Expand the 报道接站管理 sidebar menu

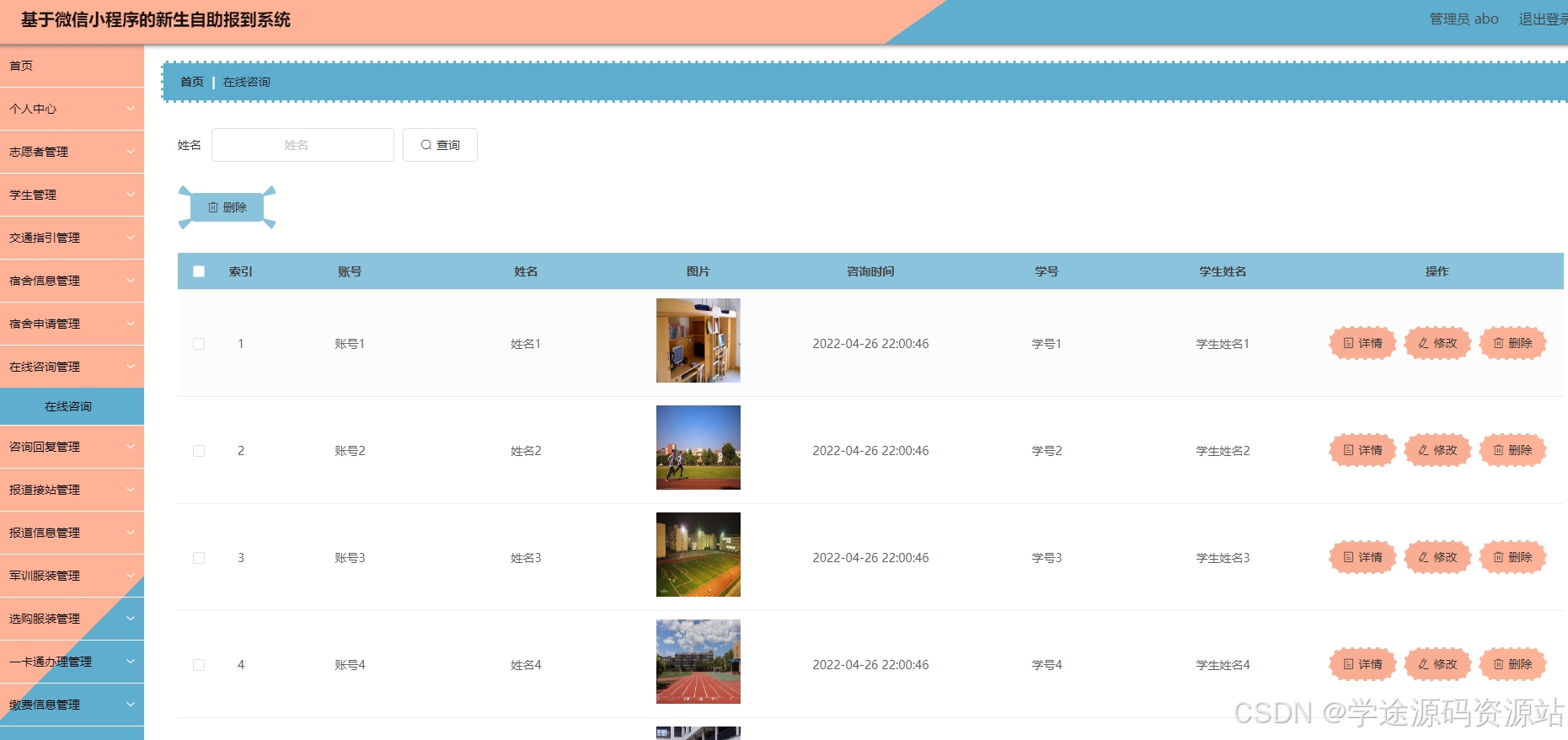pyautogui.click(x=72, y=490)
